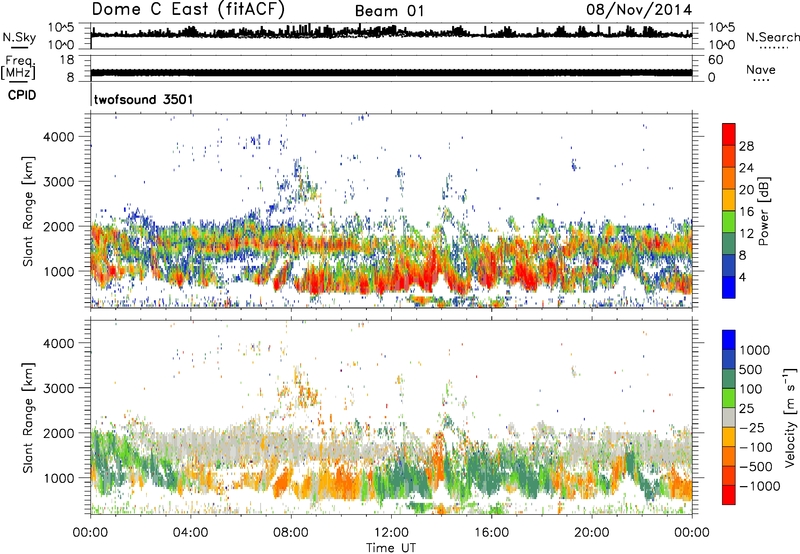Click the 'Dome C East (fitACF)' title
The width and height of the screenshot is (800, 554).
pyautogui.click(x=188, y=9)
